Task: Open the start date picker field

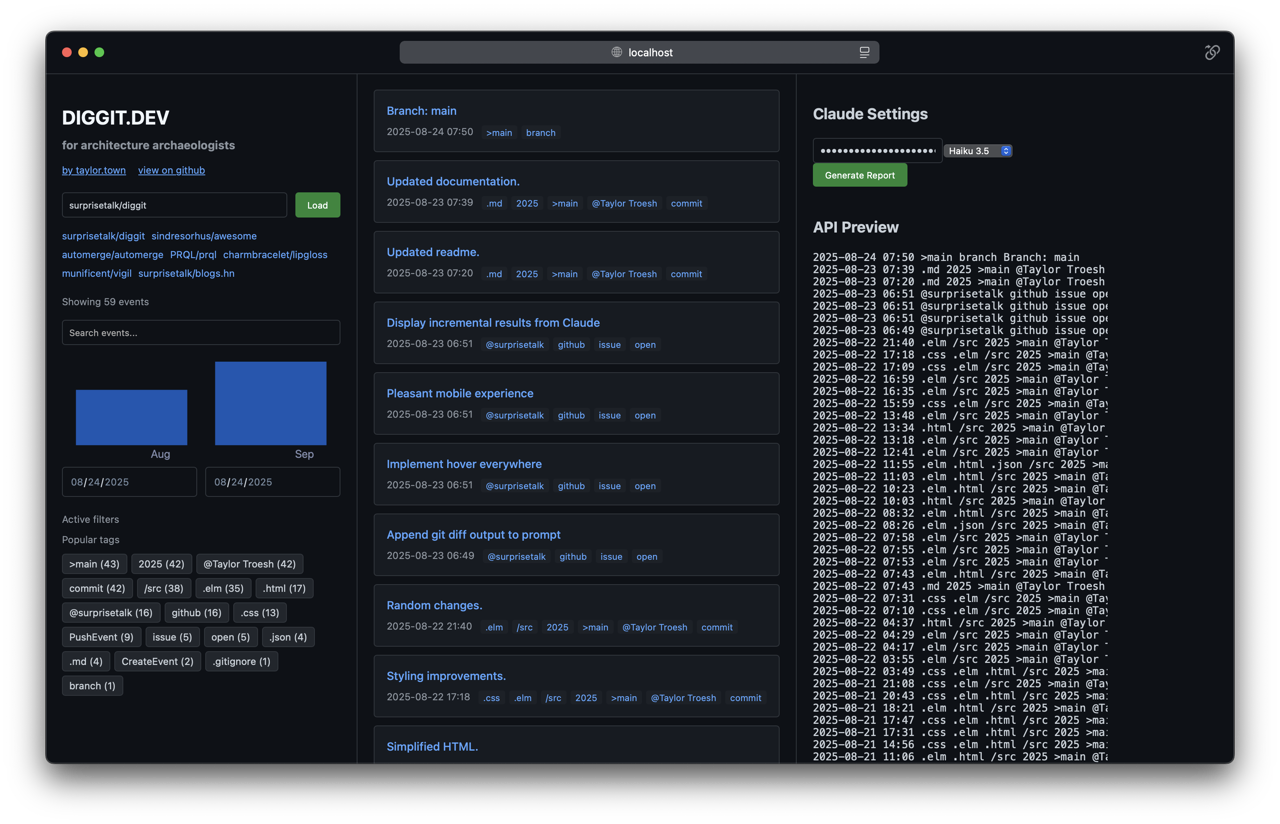Action: [129, 482]
